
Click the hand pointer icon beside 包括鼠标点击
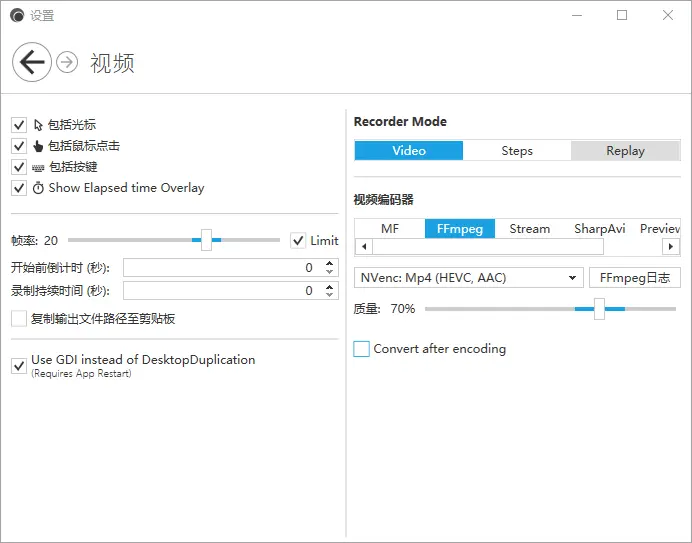[x=38, y=146]
